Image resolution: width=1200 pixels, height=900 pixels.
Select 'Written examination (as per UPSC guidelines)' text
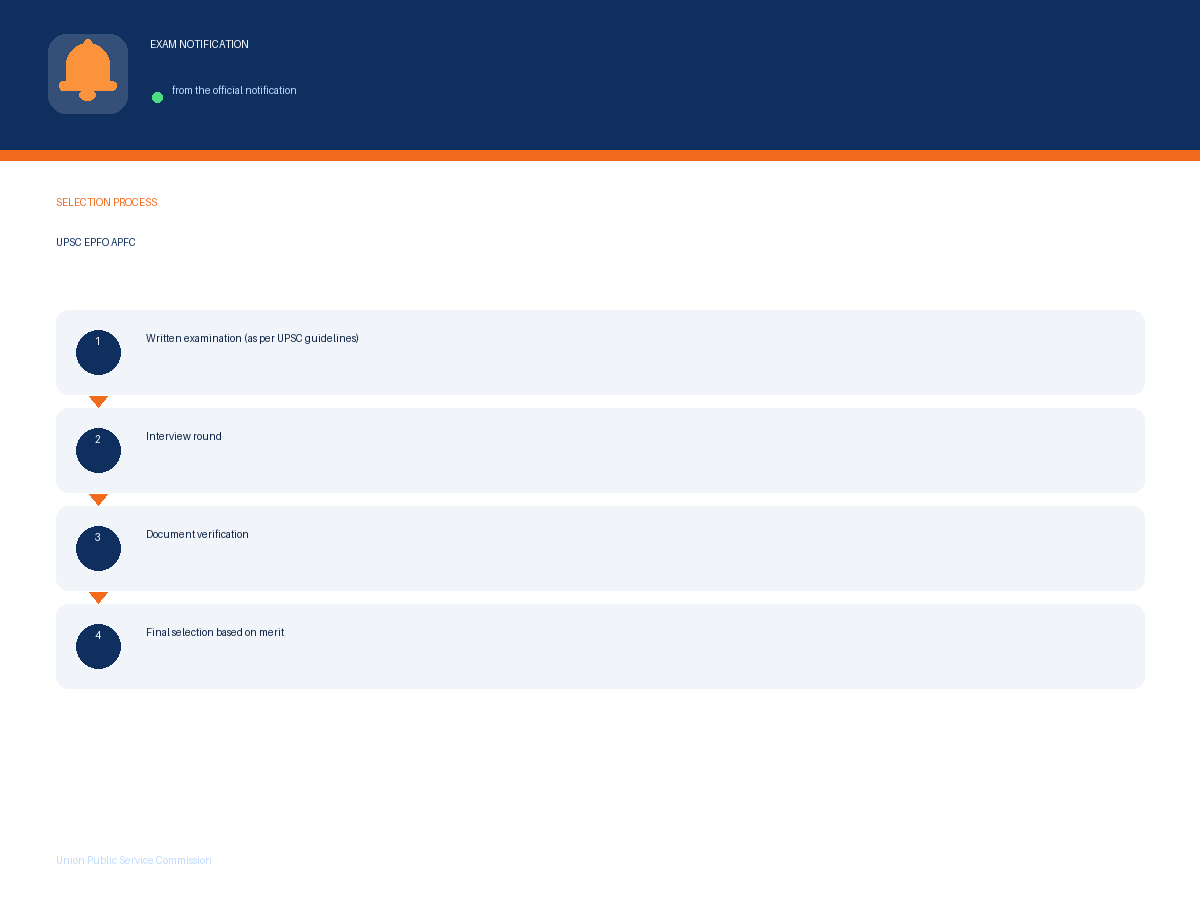coord(252,339)
